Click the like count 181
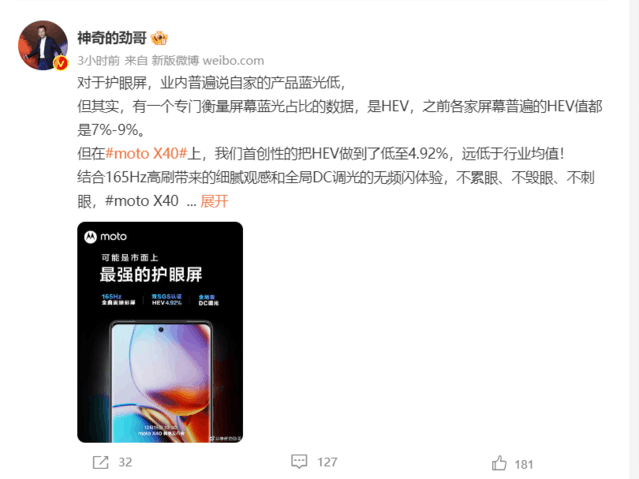The width and height of the screenshot is (639, 479). coord(524,464)
